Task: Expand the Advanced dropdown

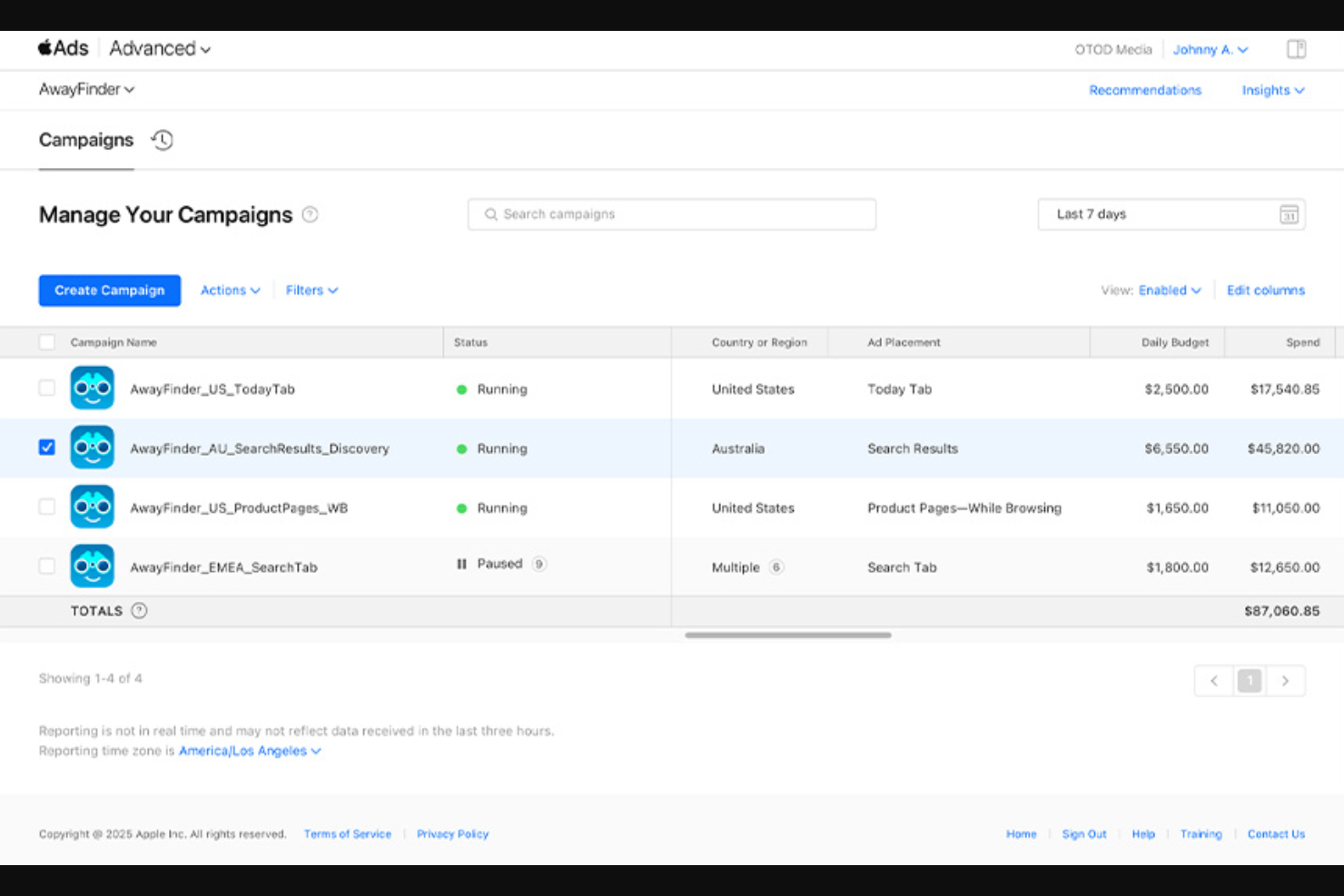Action: click(x=160, y=49)
